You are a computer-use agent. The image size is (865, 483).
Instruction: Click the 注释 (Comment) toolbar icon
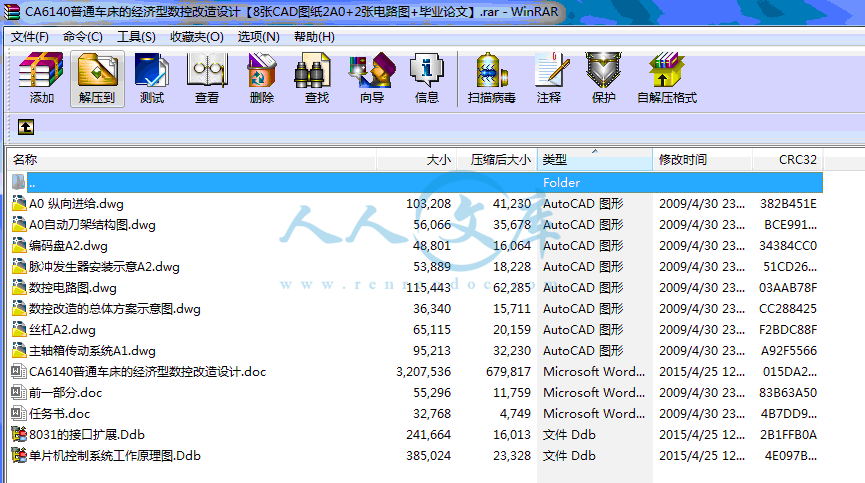pyautogui.click(x=552, y=71)
